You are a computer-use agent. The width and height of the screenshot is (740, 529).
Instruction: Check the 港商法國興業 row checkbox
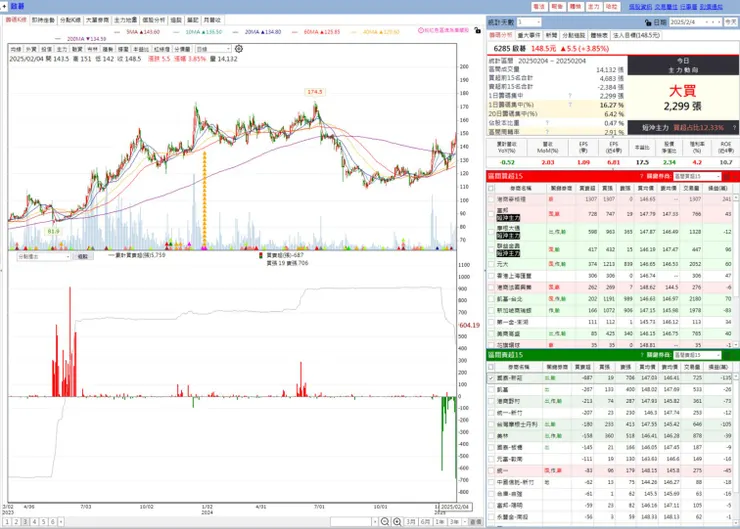click(491, 287)
